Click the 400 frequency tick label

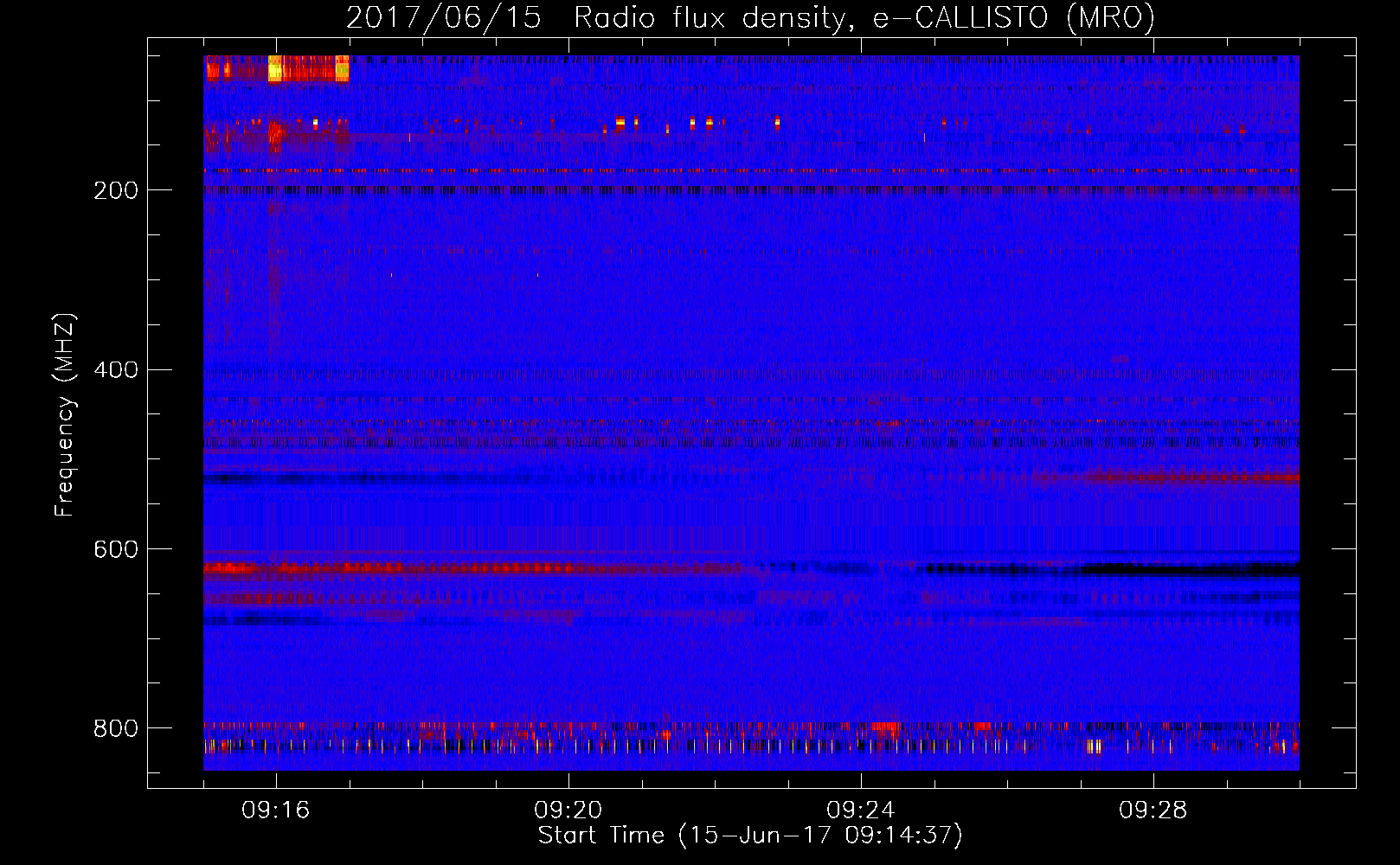coord(116,370)
